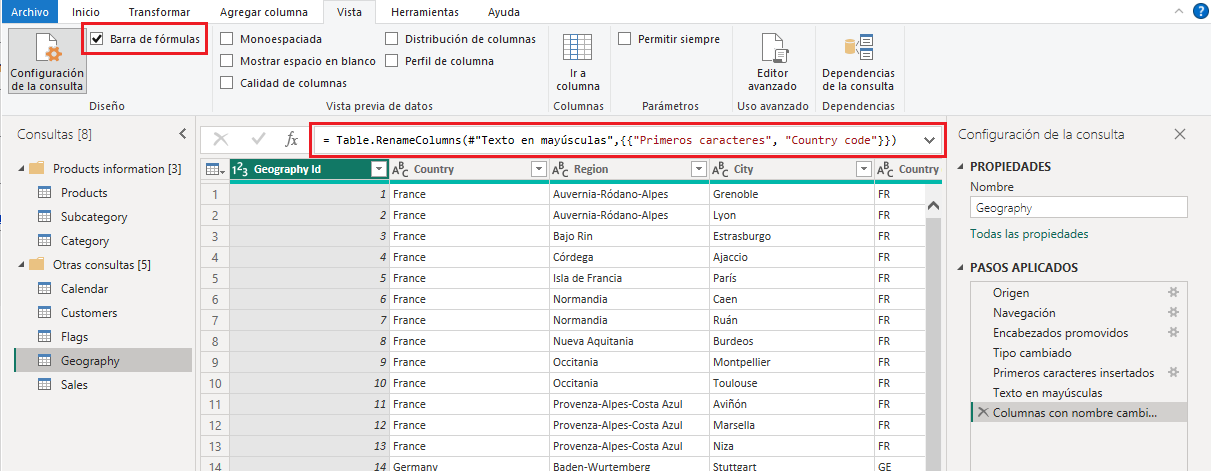Viewport: 1211px width, 471px height.
Task: Open the Agregar columna tab
Action: pos(265,12)
